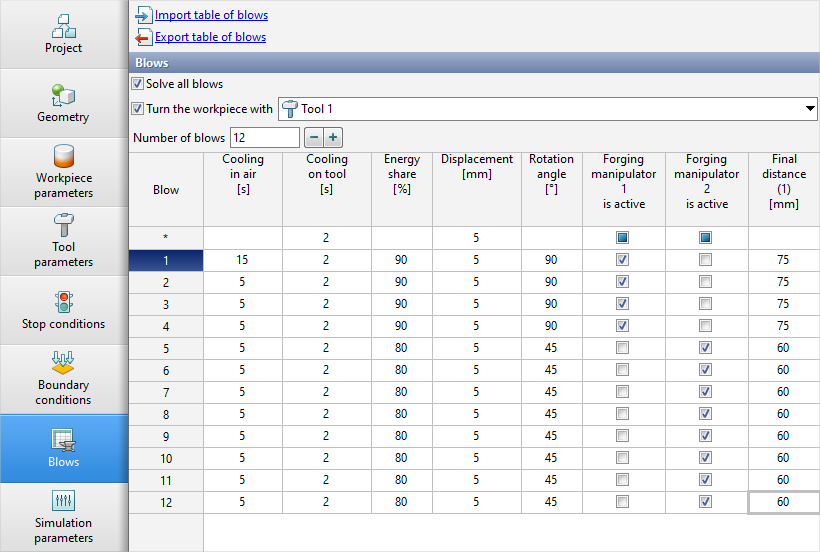Viewport: 820px width, 552px height.
Task: Select the Blows tab in sidebar
Action: (64, 448)
